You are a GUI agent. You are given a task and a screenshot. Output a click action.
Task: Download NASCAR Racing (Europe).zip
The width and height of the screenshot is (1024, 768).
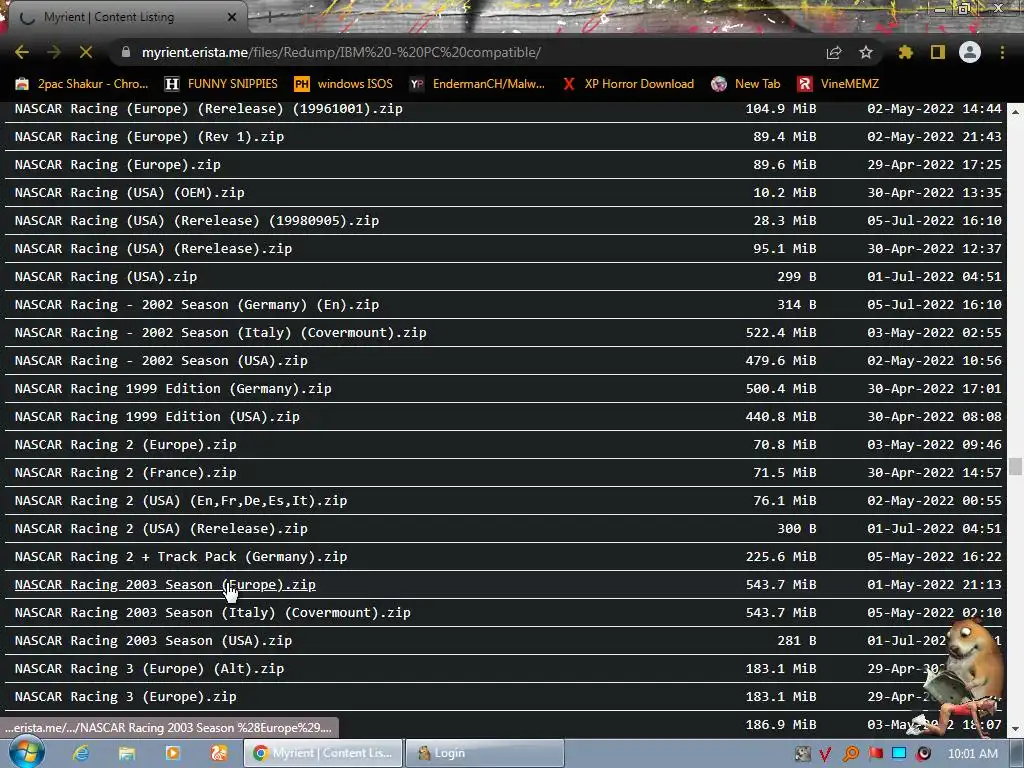pyautogui.click(x=118, y=165)
